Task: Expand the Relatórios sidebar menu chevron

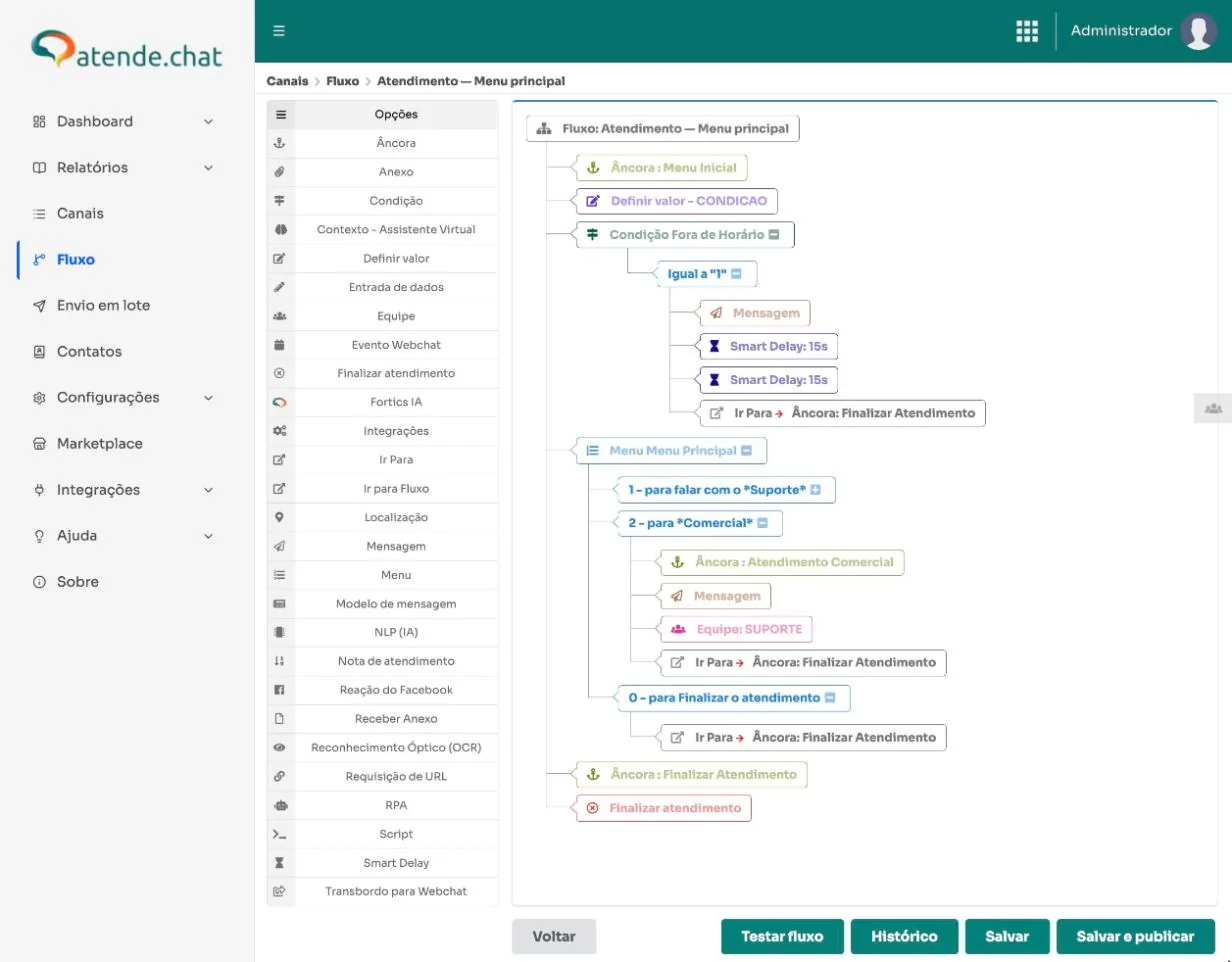Action: (208, 168)
